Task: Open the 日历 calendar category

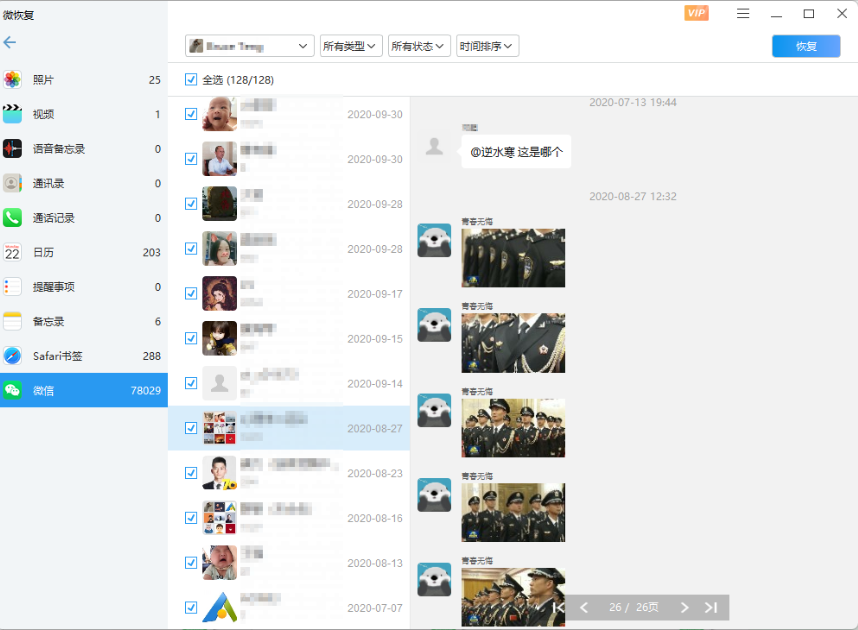Action: [x=44, y=252]
